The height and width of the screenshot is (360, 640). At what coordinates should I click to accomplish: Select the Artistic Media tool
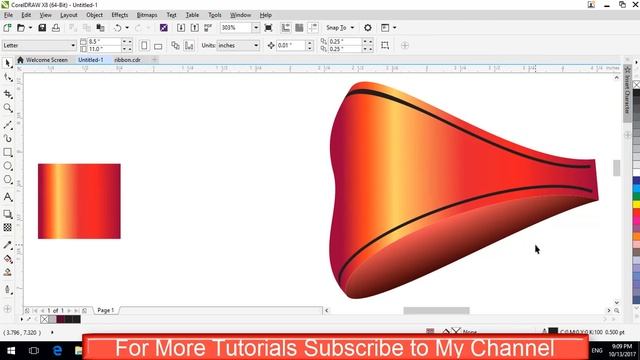click(x=7, y=138)
